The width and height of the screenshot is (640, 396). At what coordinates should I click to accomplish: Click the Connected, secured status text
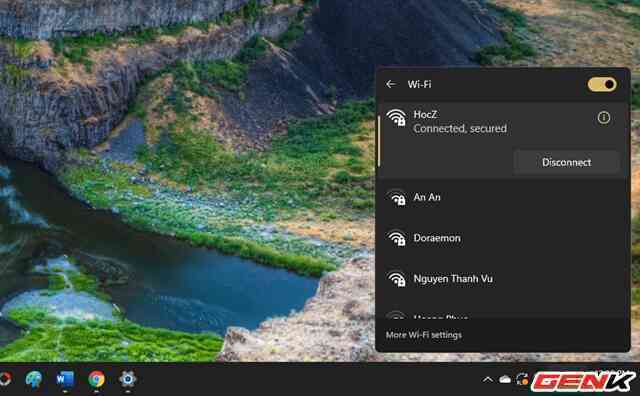(460, 129)
